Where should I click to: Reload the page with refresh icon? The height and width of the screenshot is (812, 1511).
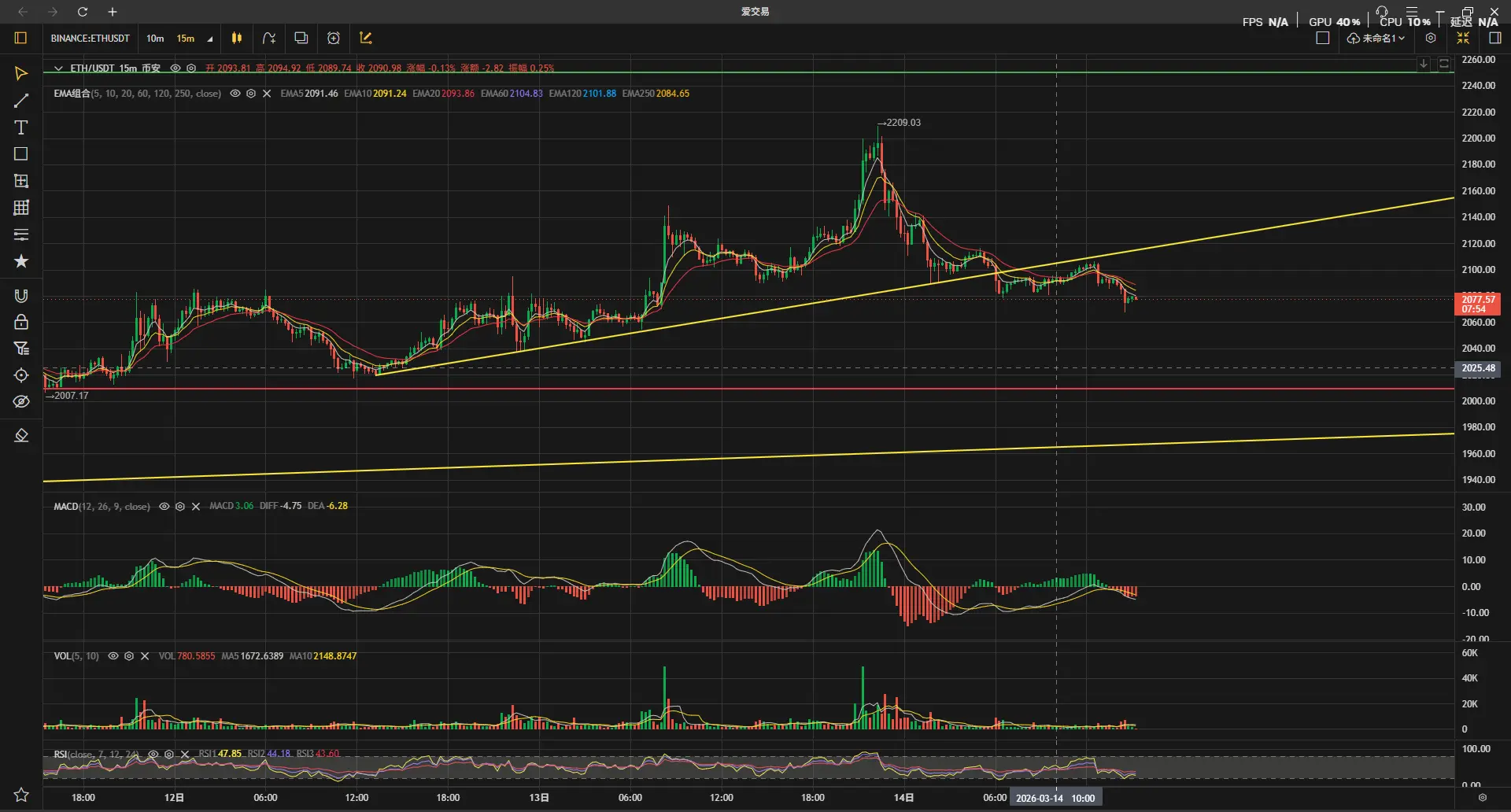(83, 12)
